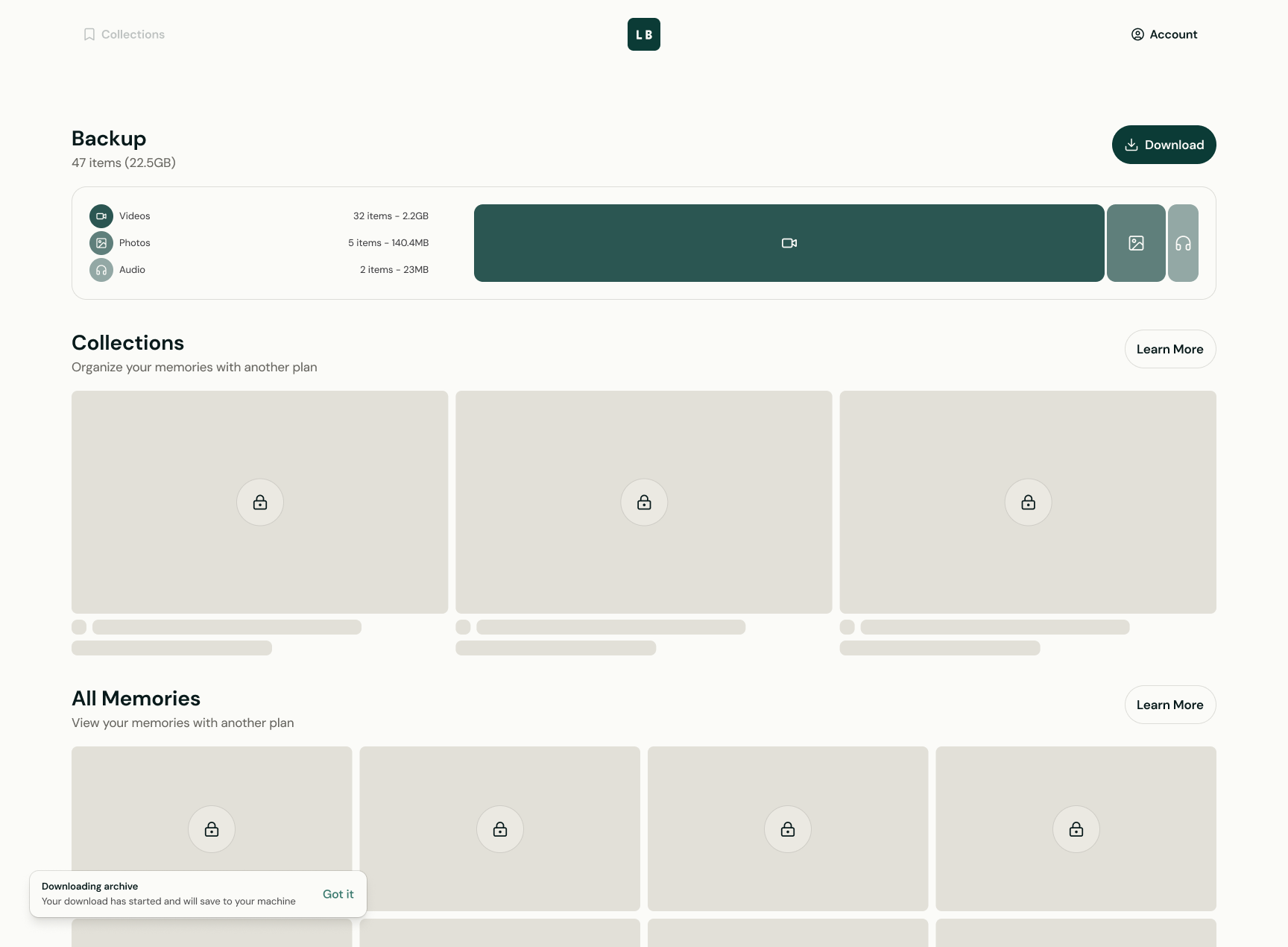Click Learn More beside All Memories
1288x947 pixels.
point(1170,705)
